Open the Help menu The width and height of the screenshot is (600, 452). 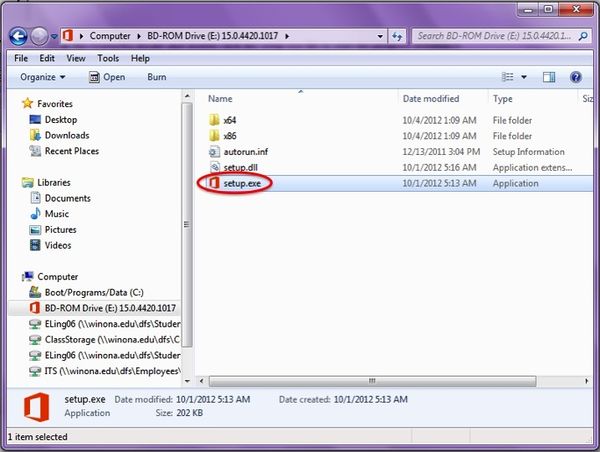pos(140,58)
